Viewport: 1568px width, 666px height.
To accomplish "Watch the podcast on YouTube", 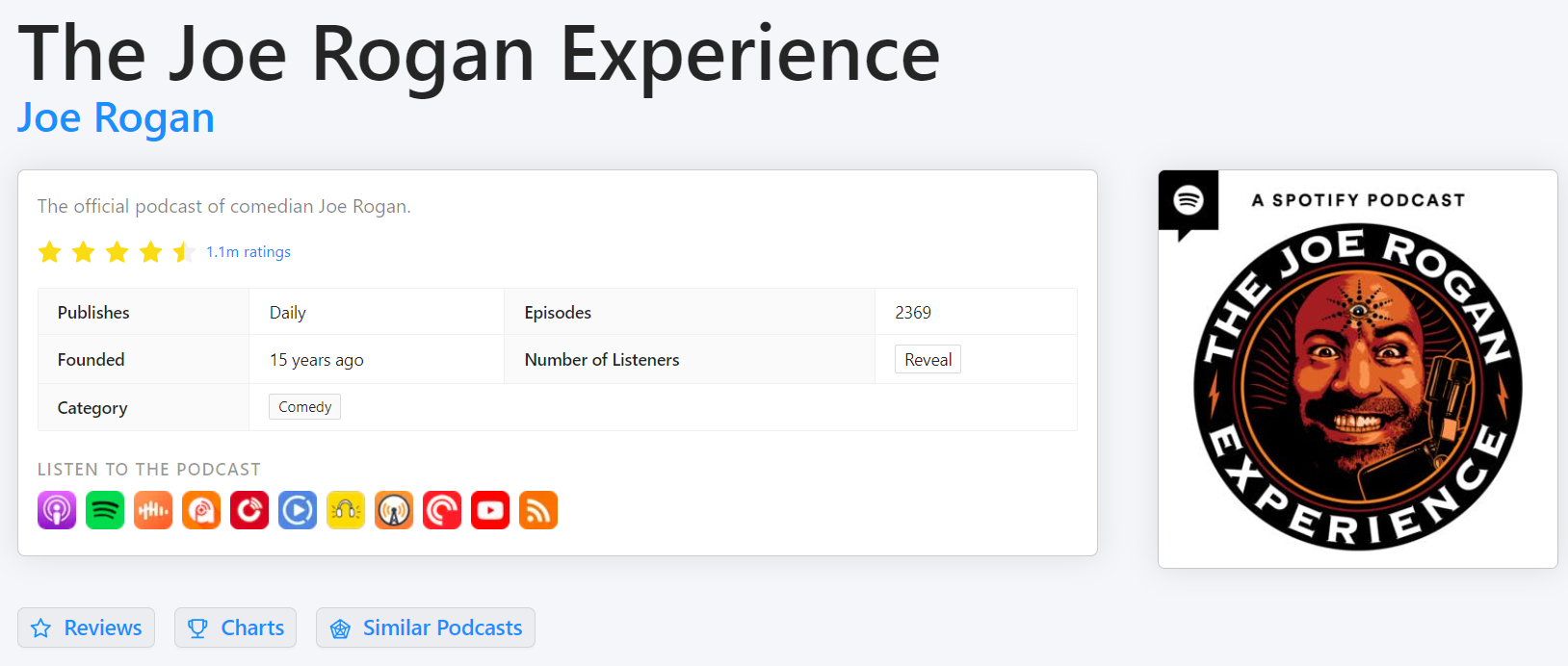I will [490, 510].
